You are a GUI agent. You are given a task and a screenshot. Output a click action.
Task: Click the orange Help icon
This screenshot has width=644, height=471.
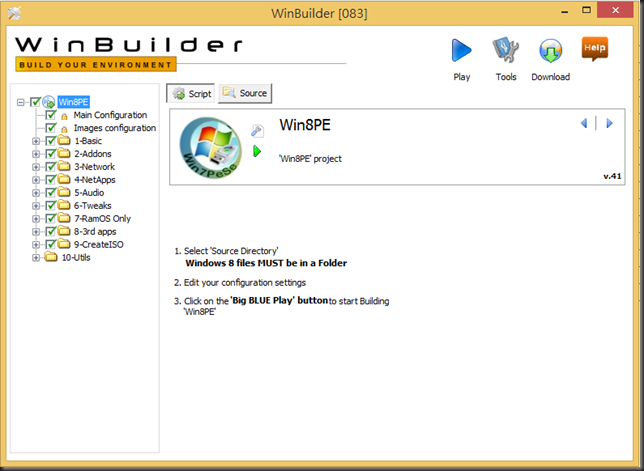594,48
